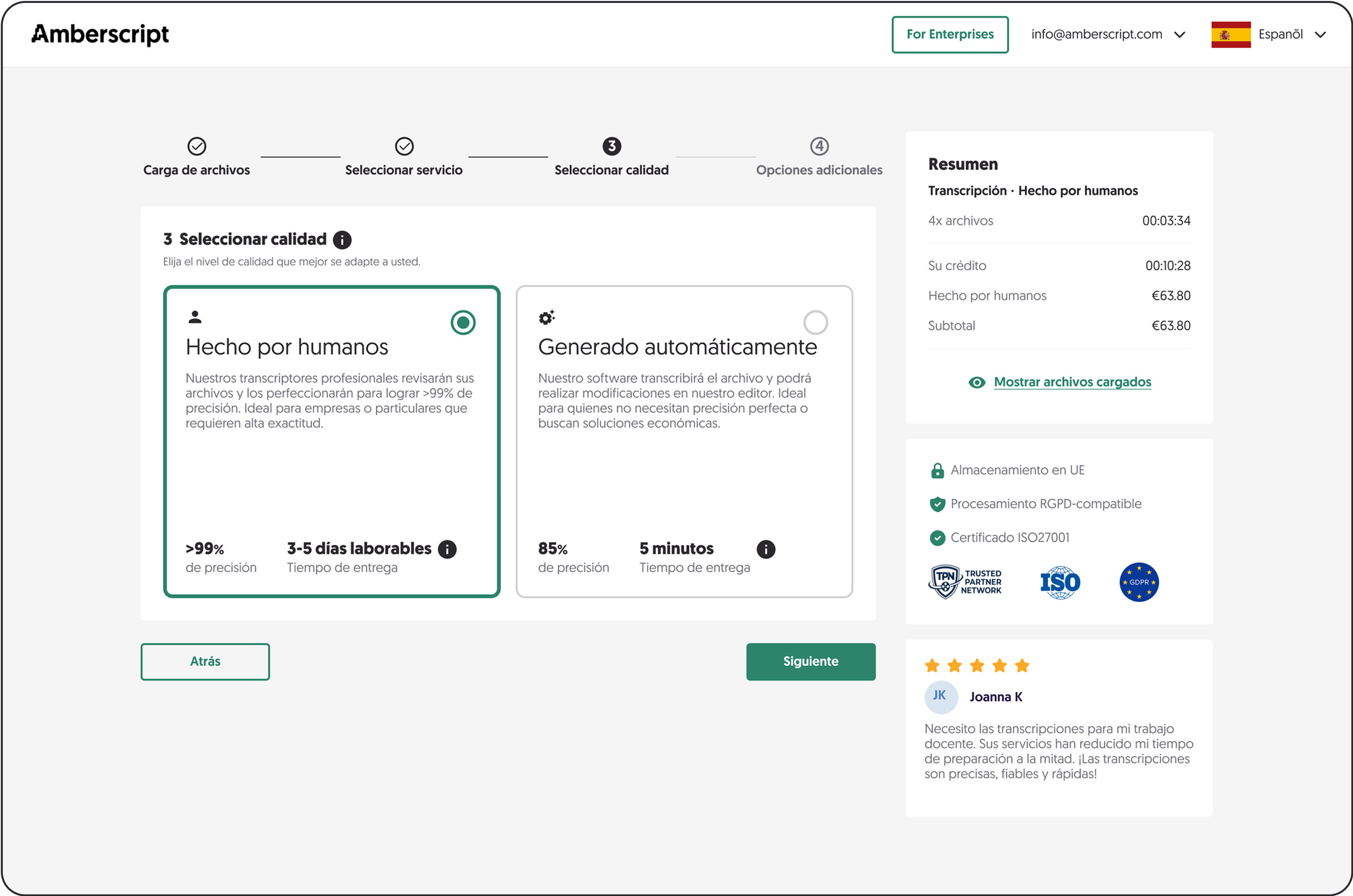Click the Atrás button
Viewport: 1353px width, 896px height.
tap(205, 661)
